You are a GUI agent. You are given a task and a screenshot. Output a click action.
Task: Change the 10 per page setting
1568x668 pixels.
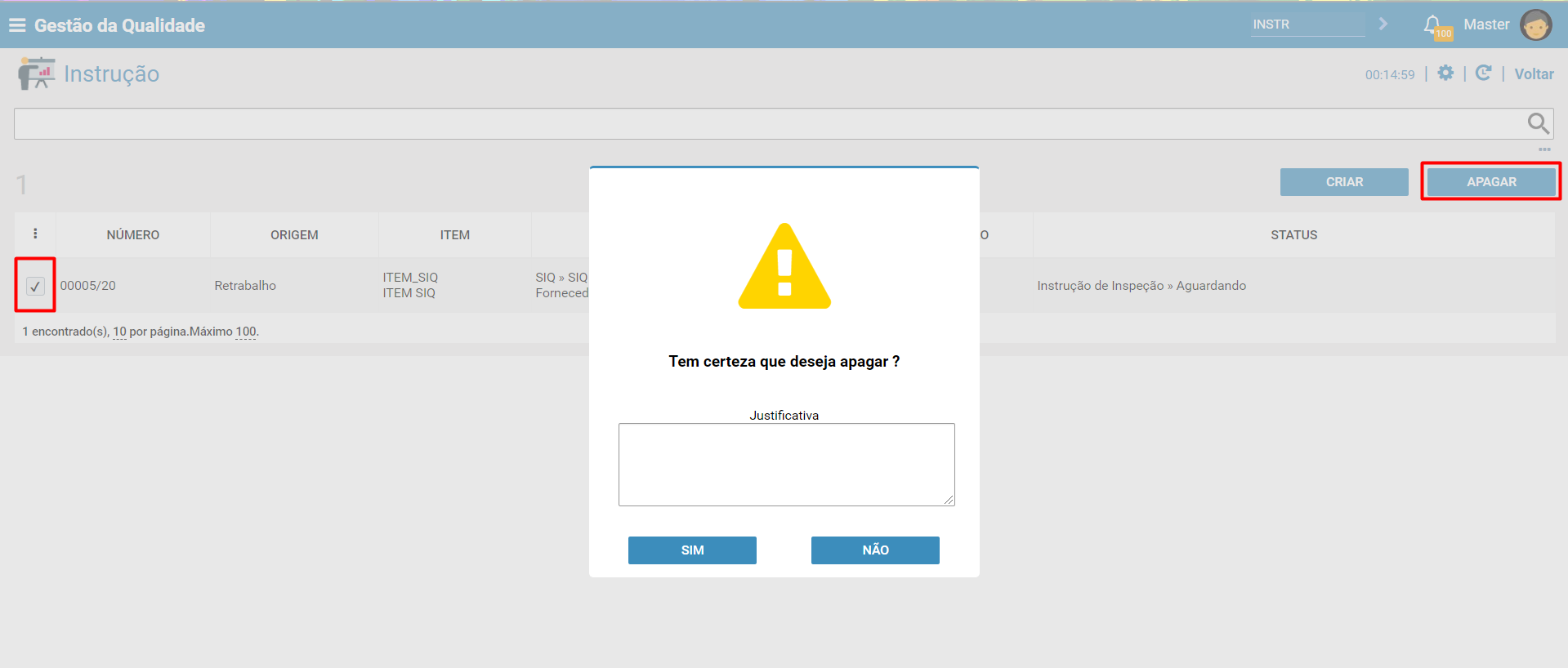[119, 332]
